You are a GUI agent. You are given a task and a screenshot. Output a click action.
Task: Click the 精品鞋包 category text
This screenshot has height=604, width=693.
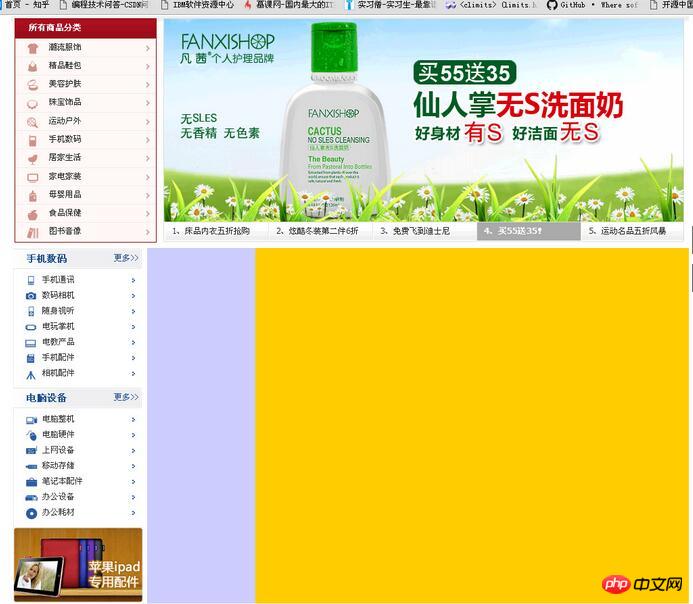(x=65, y=65)
